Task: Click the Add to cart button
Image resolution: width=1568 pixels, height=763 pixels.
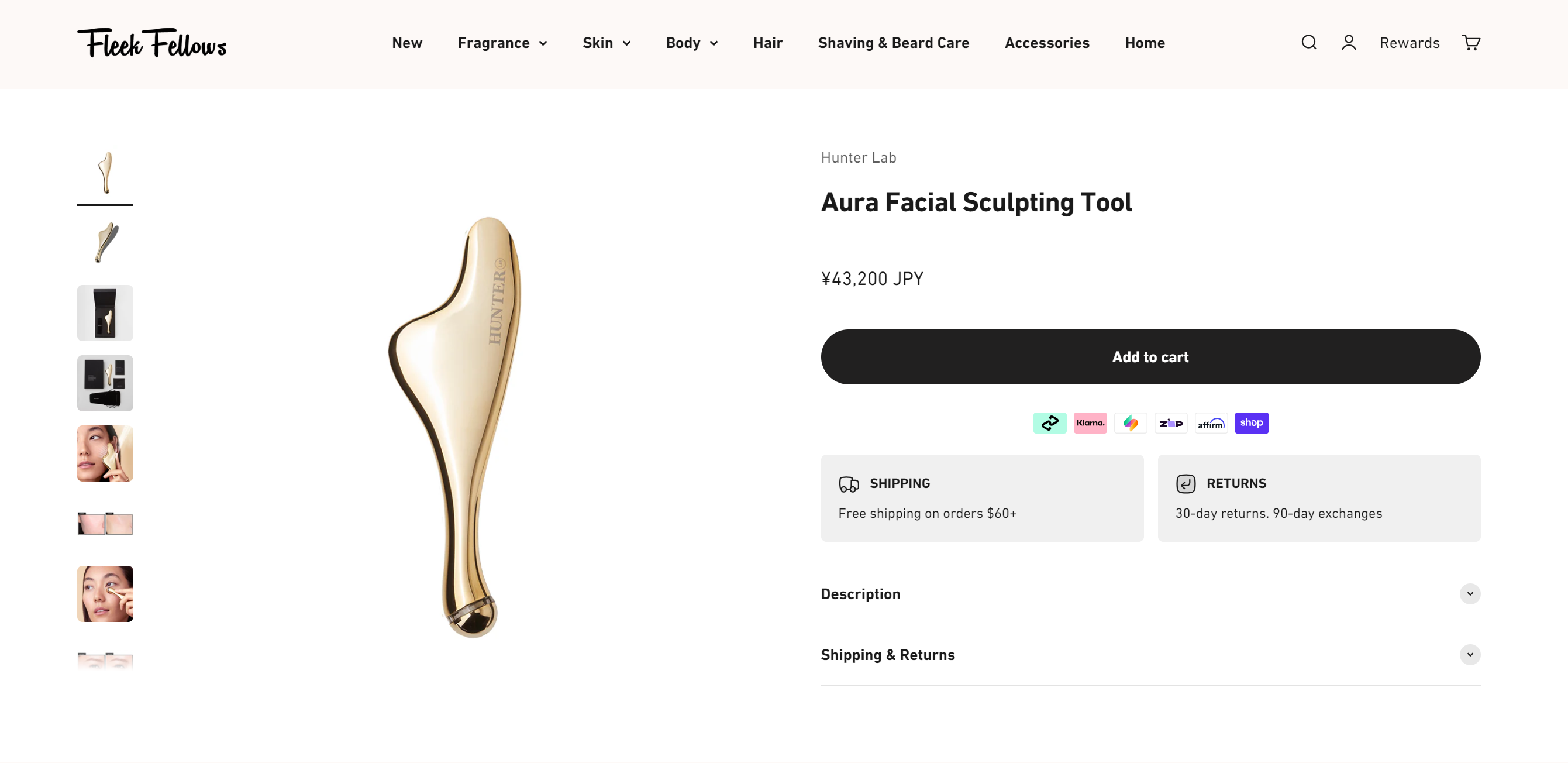Action: pos(1150,357)
